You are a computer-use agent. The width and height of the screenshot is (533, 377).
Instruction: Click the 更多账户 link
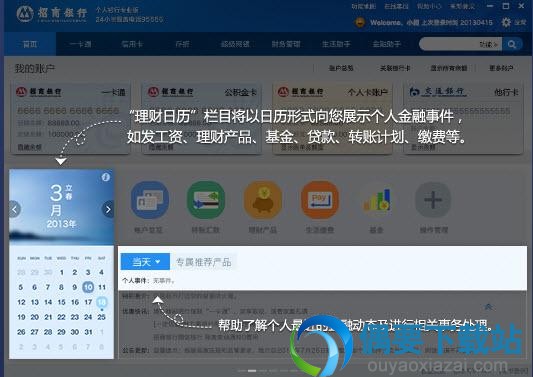pos(501,68)
